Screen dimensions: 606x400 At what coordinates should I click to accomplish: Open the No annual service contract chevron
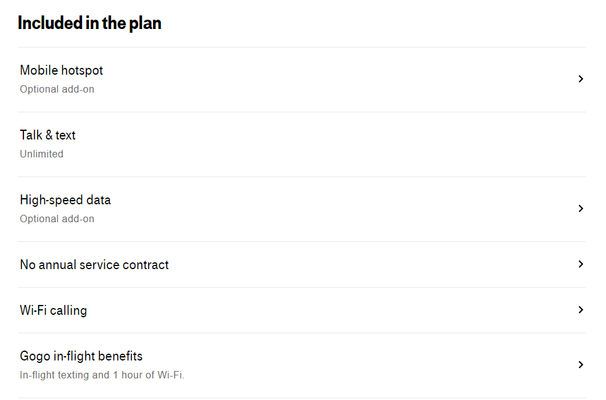580,264
